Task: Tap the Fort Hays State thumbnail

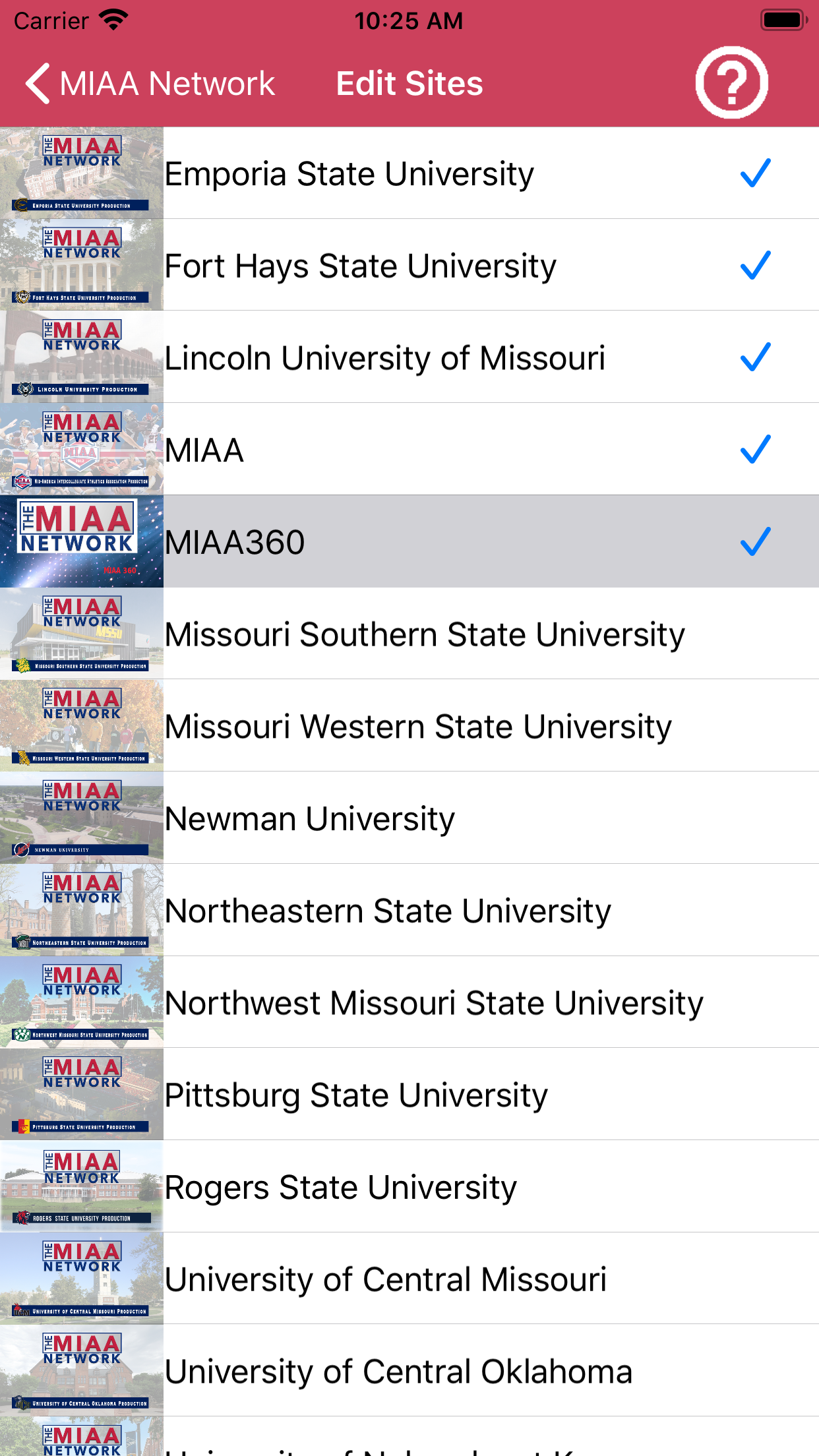Action: pyautogui.click(x=82, y=265)
